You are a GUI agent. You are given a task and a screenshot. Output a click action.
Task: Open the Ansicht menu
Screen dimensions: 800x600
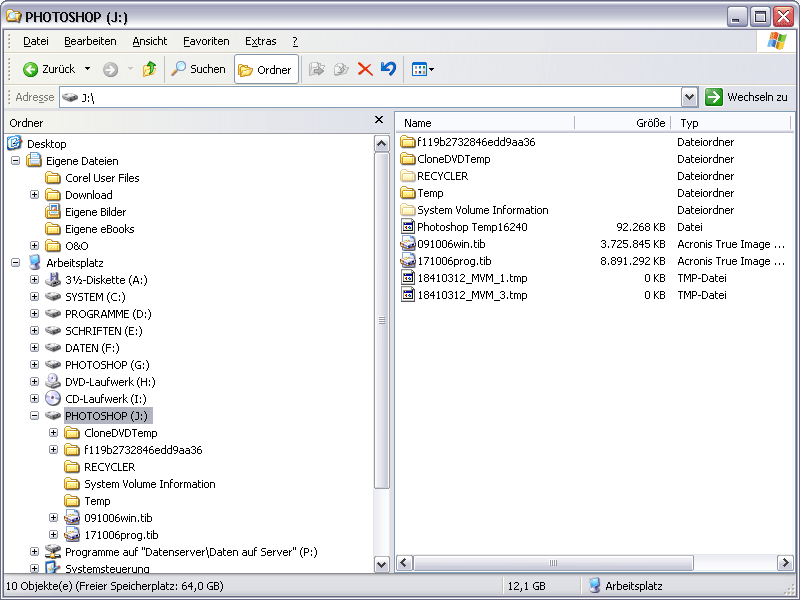(149, 41)
